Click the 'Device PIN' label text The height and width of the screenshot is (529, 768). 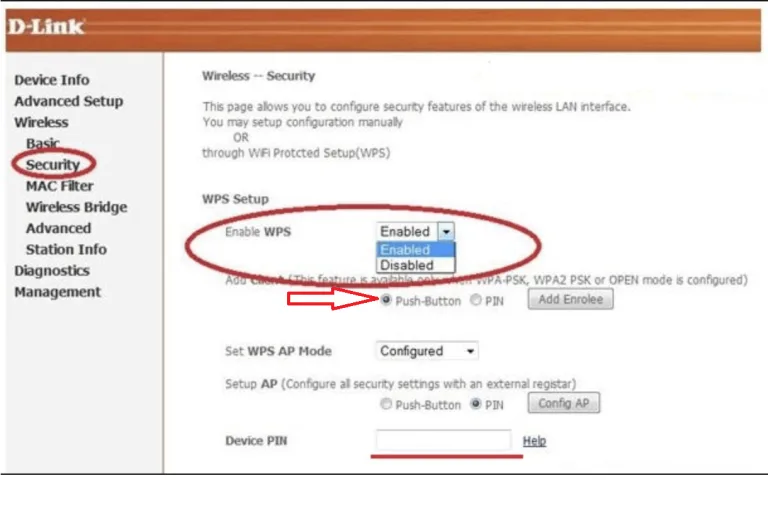(x=256, y=441)
